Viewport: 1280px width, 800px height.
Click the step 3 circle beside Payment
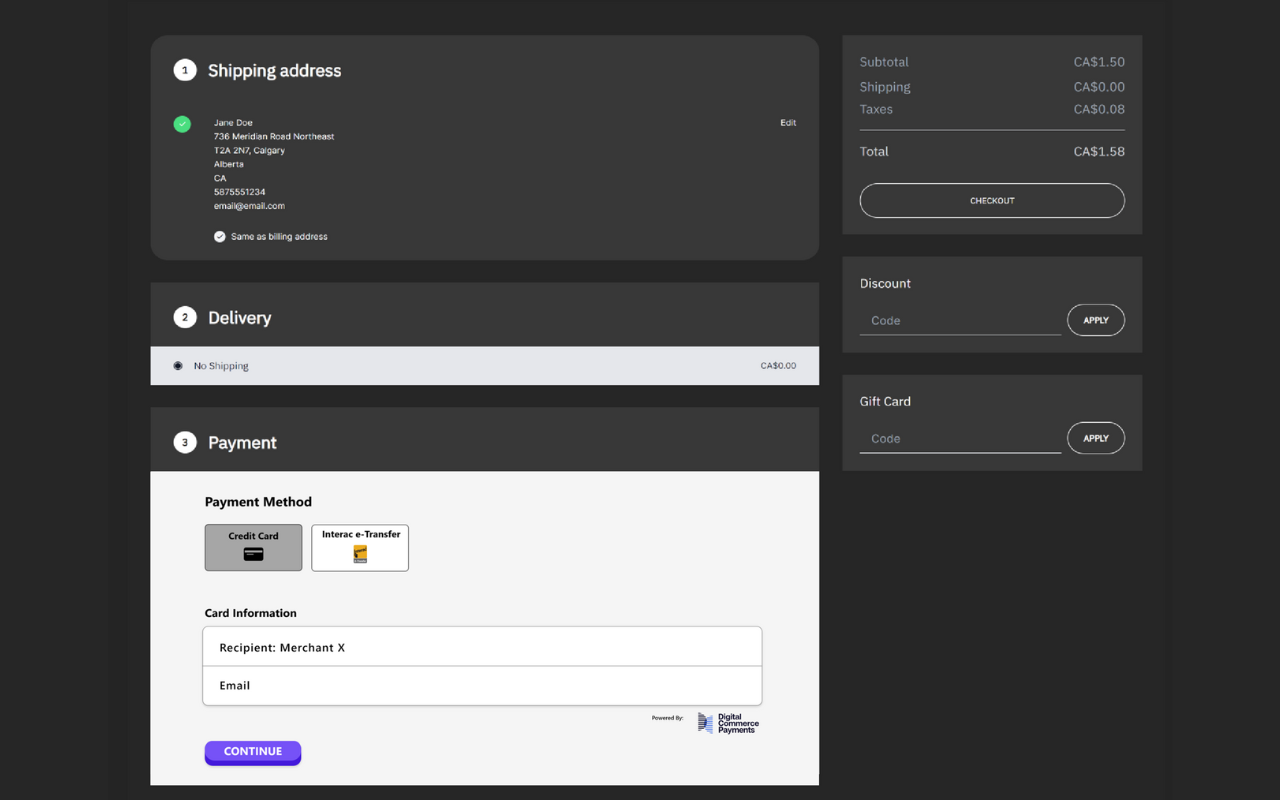[x=185, y=442]
